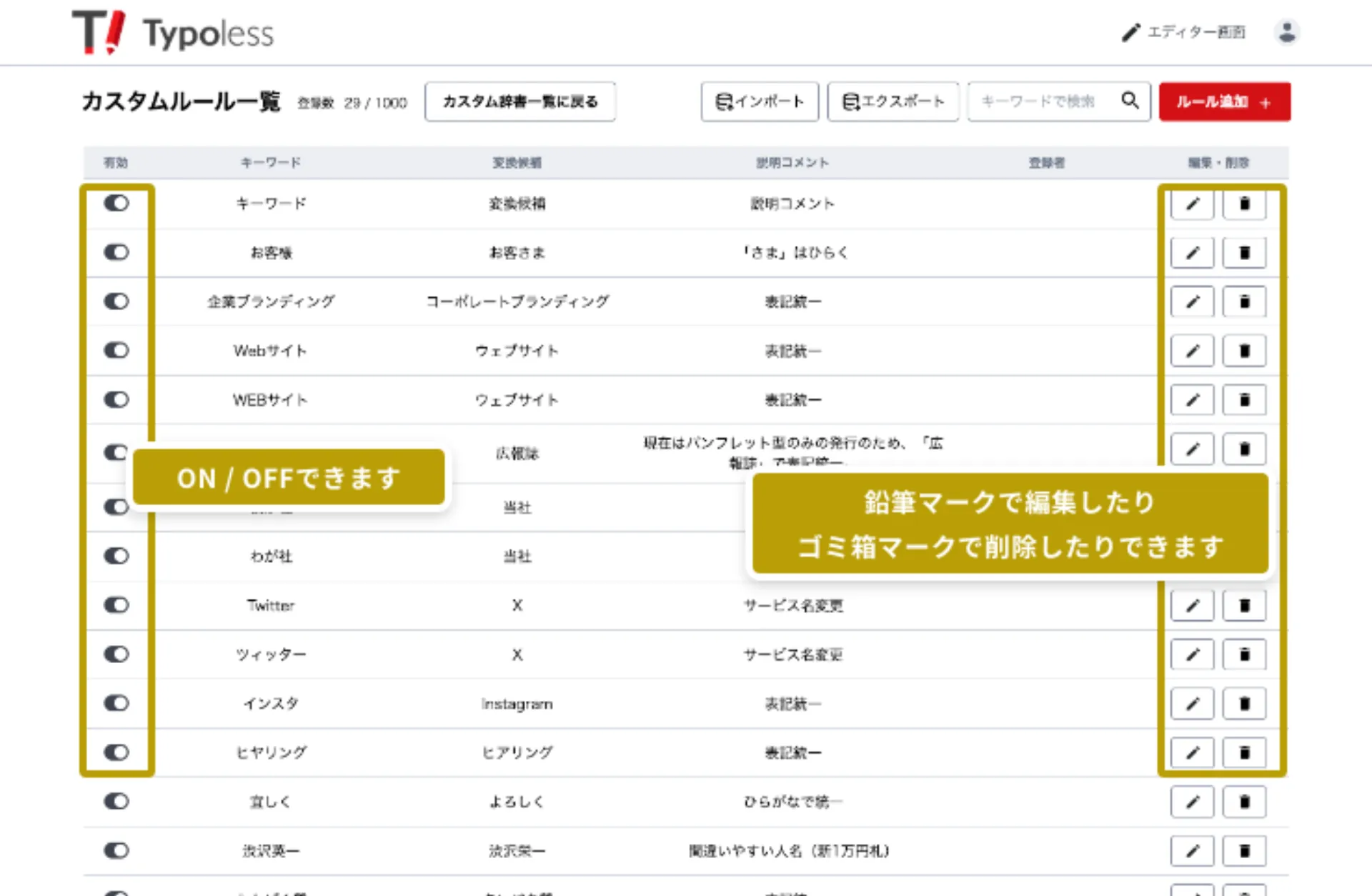Click the comment ひらがなで統一
The height and width of the screenshot is (896, 1372).
coord(793,802)
